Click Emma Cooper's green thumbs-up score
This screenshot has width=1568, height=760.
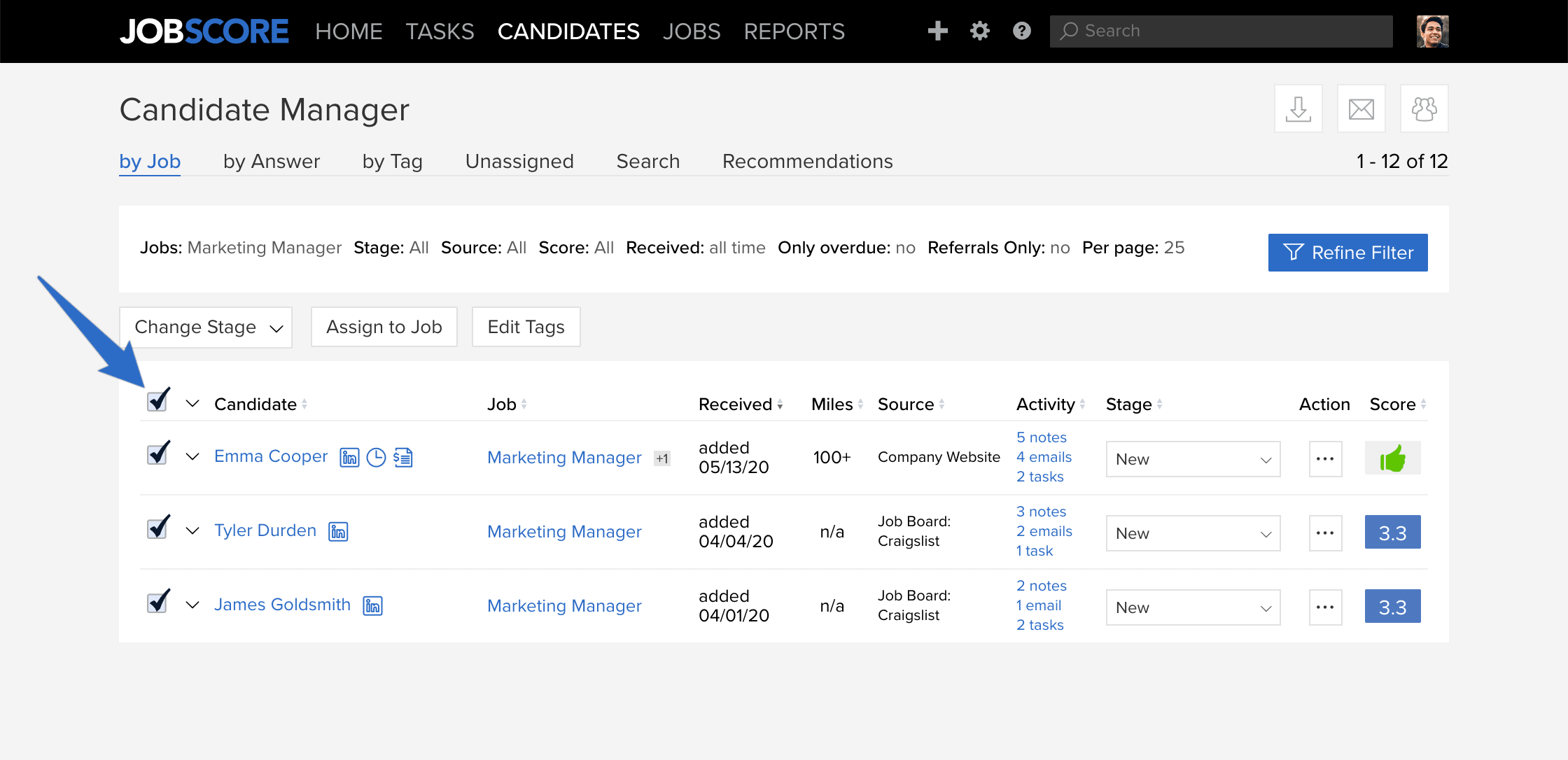pos(1393,458)
